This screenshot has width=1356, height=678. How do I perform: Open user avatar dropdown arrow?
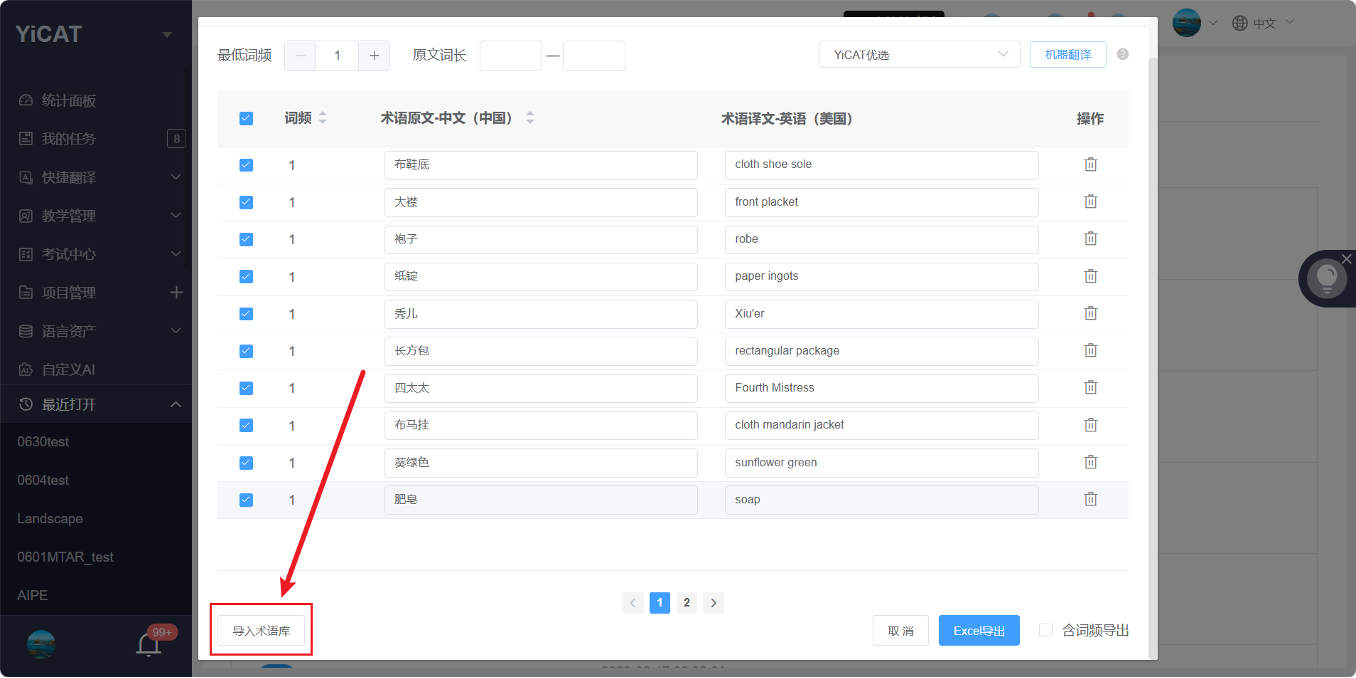1212,23
